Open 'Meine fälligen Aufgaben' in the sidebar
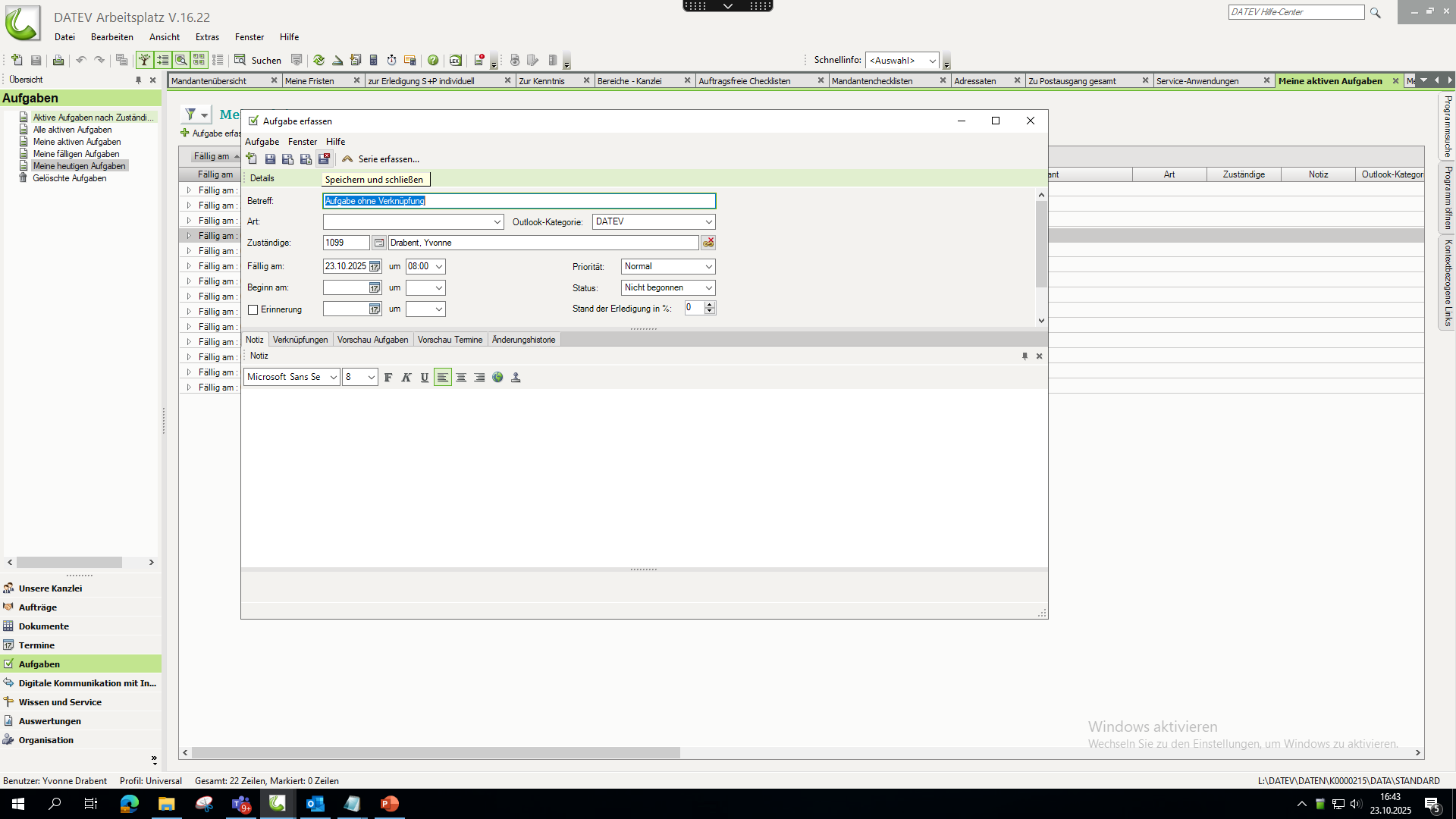Screen dimensions: 1456x819 76,154
